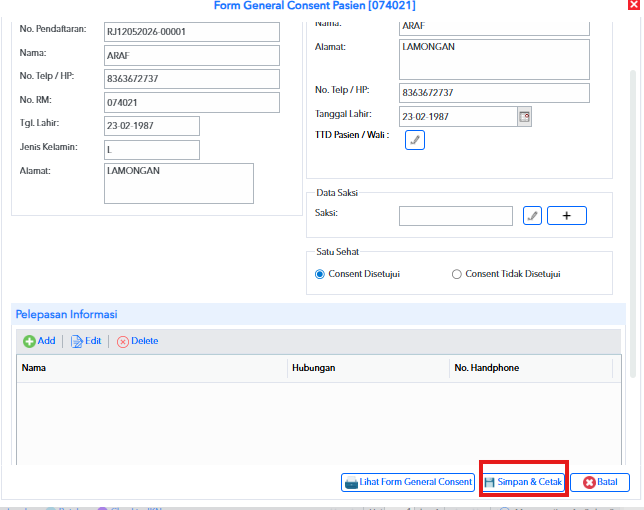Save with the Simpan & Cetak button

coord(523,482)
